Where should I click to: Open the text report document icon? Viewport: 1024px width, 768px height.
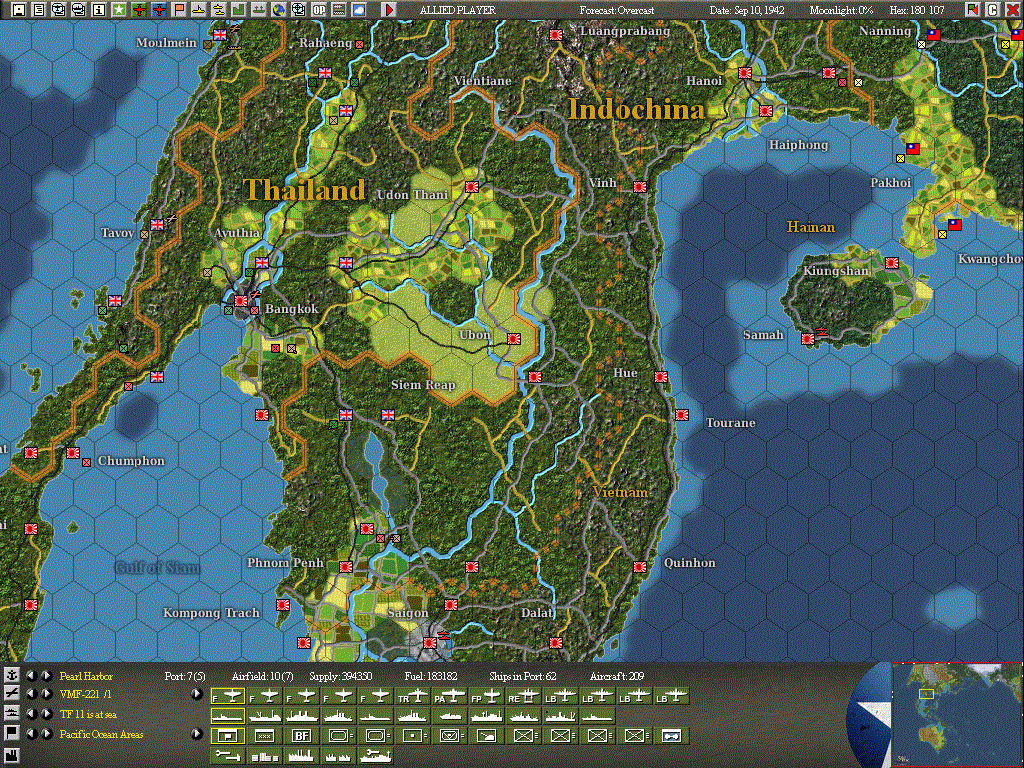(39, 9)
